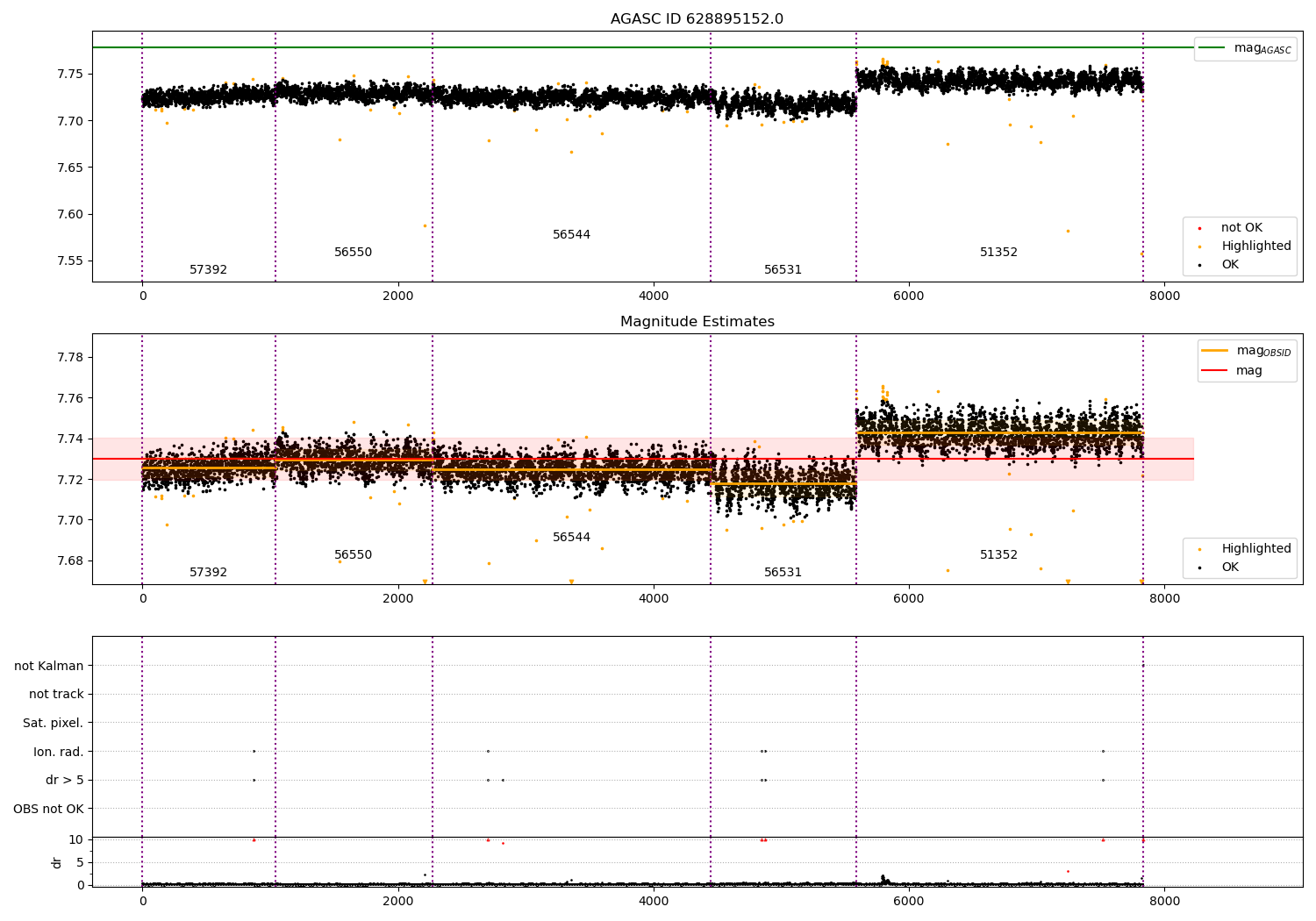Viewport: 1316px width, 921px height.
Task: Click OBSID label 57392 in the top plot
Action: click(208, 270)
